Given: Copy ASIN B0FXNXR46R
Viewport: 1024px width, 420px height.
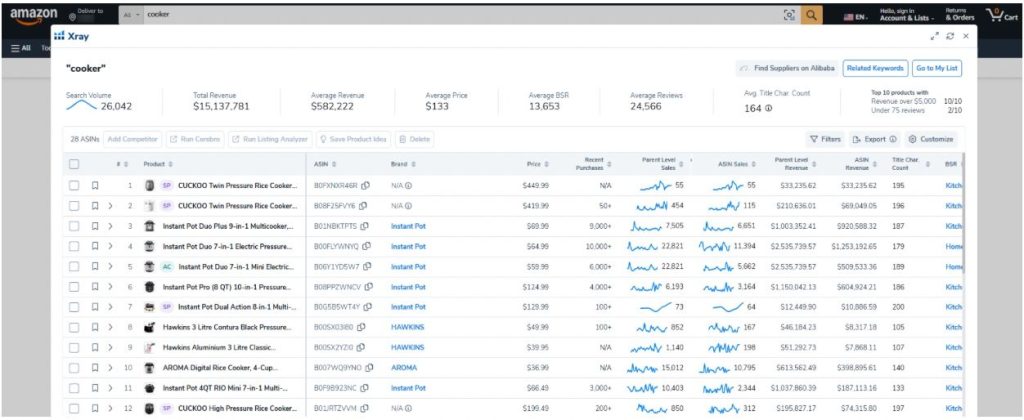Looking at the screenshot, I should [366, 186].
